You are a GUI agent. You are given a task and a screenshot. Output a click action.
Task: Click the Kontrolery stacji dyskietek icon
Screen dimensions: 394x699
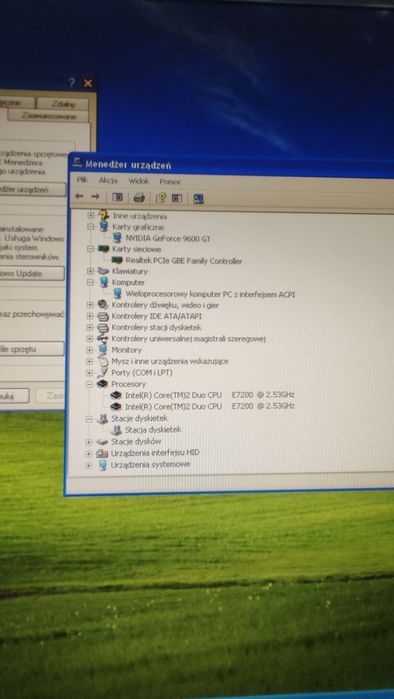click(x=103, y=327)
